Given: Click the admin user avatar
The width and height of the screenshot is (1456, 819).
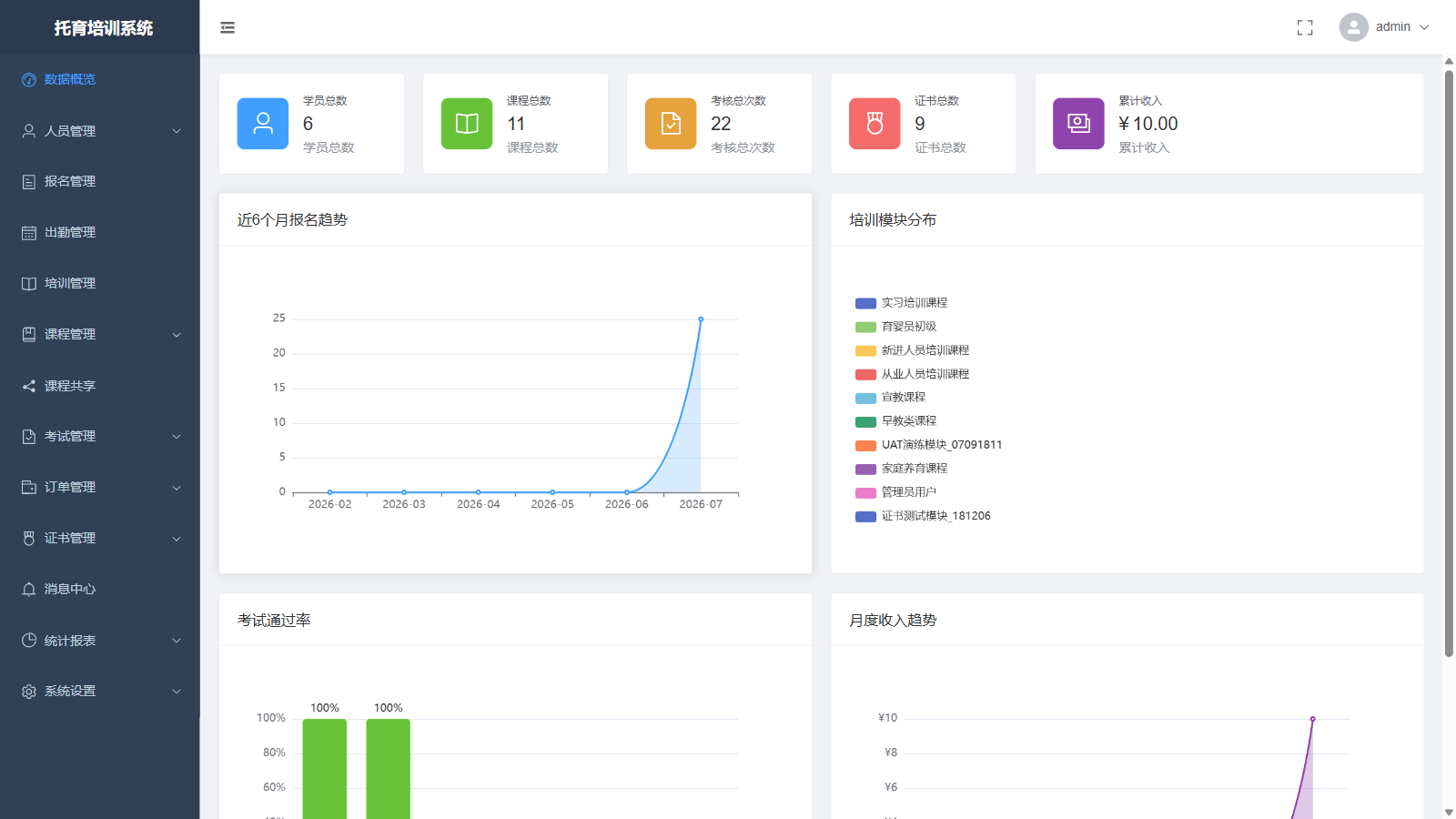Looking at the screenshot, I should [1353, 27].
